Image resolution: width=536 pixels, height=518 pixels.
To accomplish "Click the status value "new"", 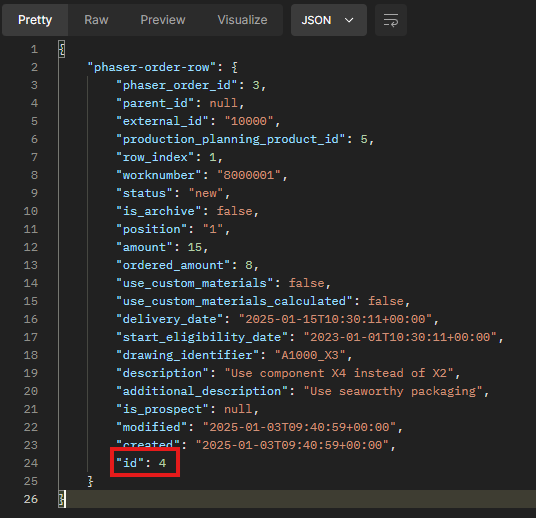I will (x=206, y=194).
